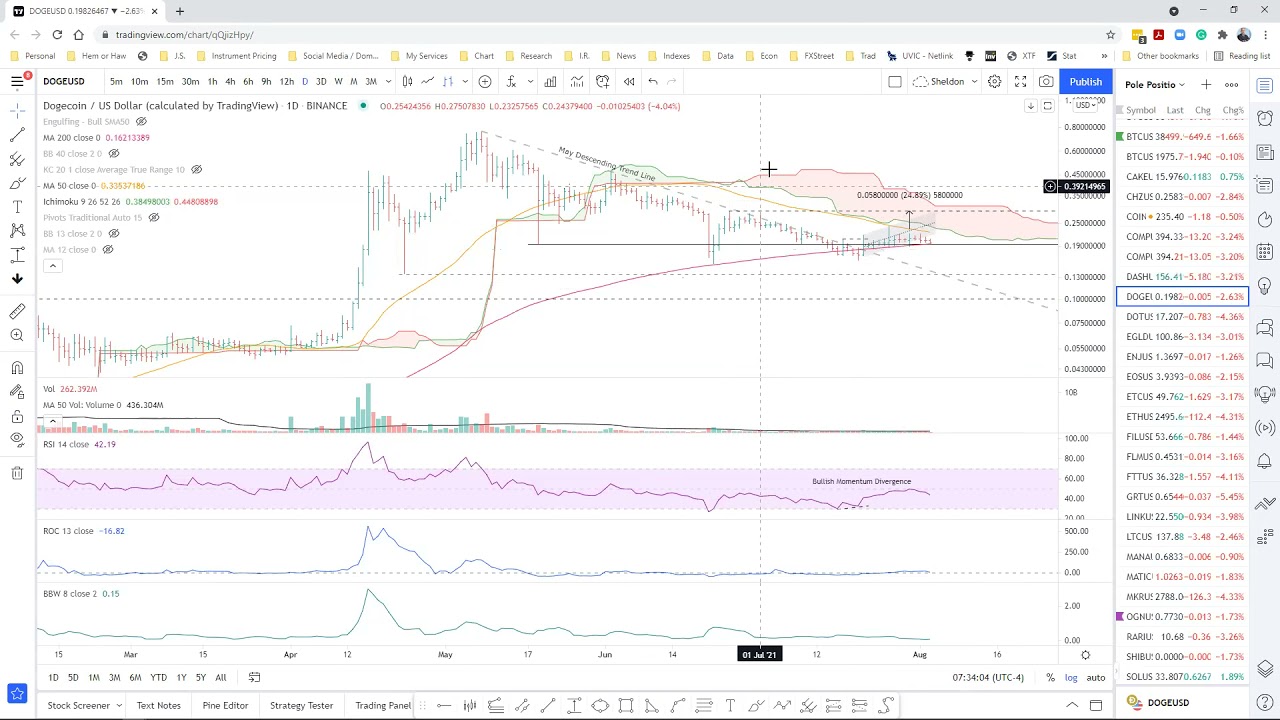Collapse the bottom panel chevron

[1072, 705]
